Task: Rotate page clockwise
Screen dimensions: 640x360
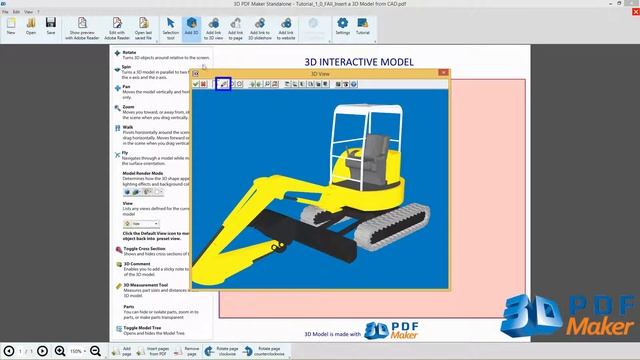Action: [x=222, y=351]
